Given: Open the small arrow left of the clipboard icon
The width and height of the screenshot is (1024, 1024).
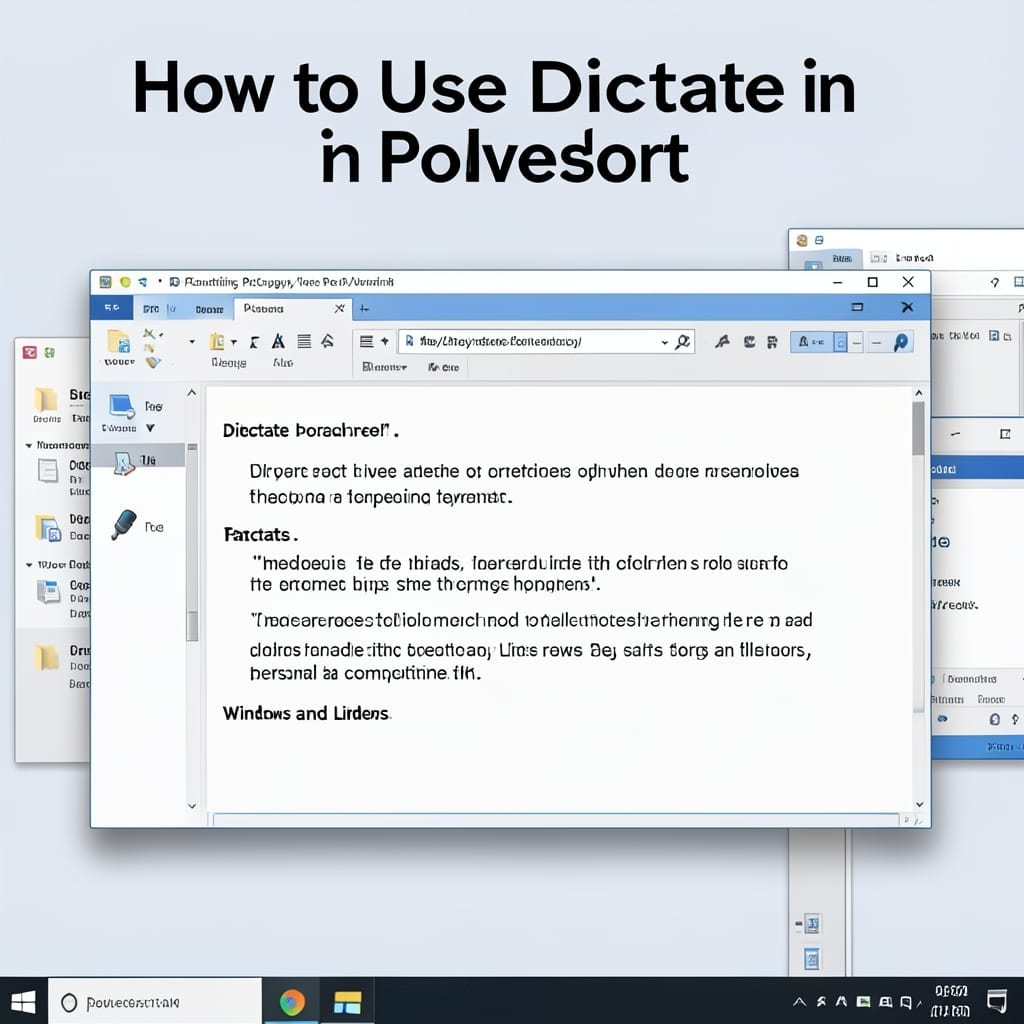Looking at the screenshot, I should [x=192, y=342].
